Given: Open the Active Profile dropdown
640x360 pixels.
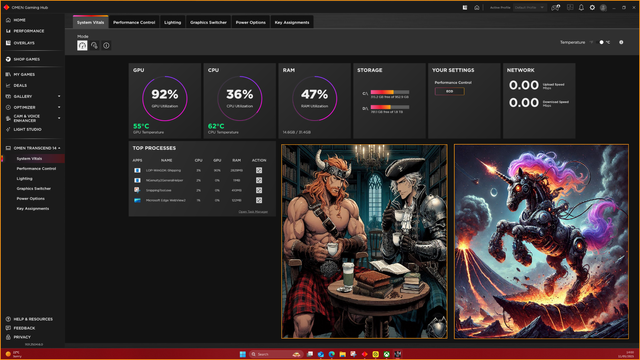Looking at the screenshot, I should (529, 7).
